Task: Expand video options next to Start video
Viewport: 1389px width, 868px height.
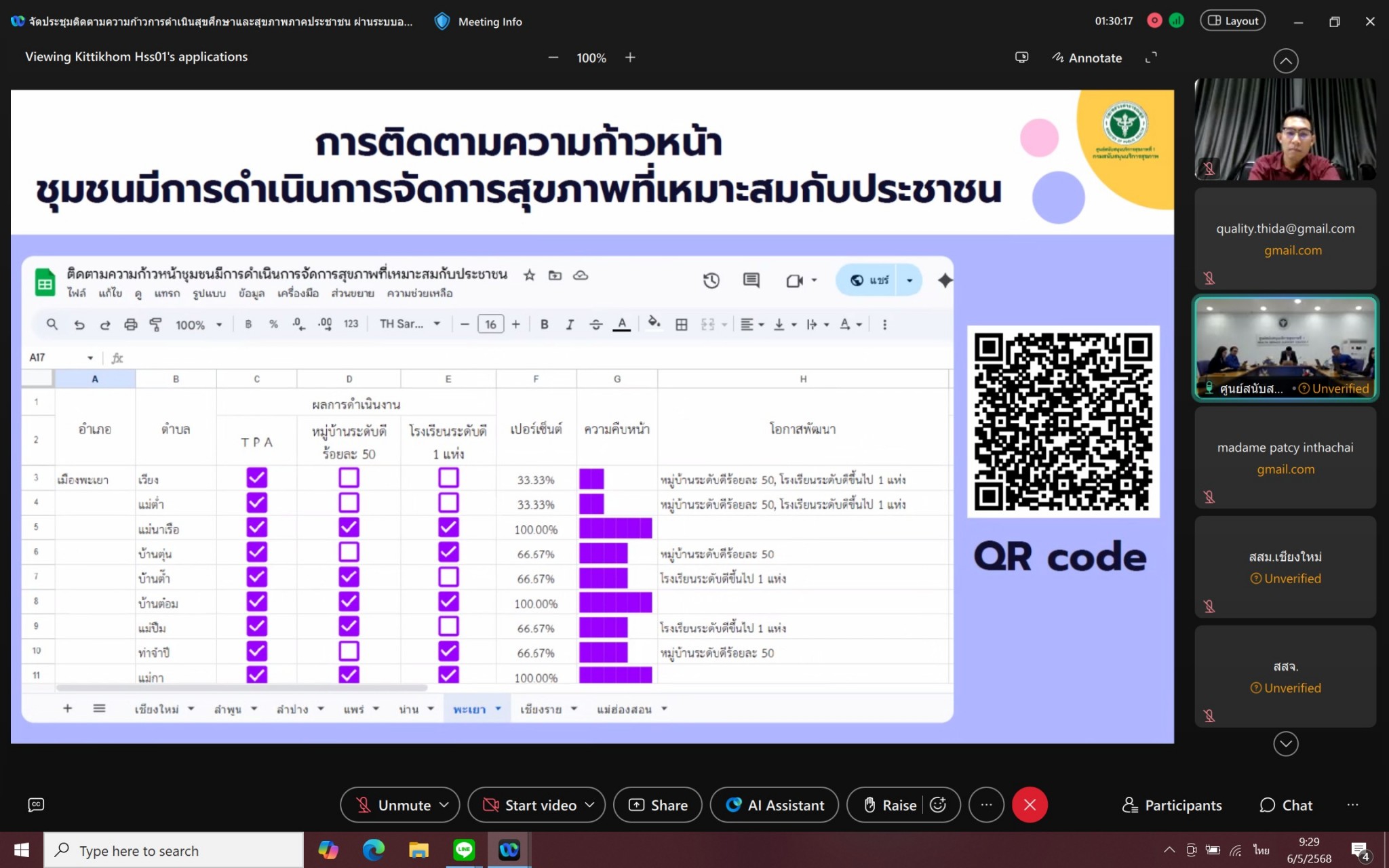Action: coord(590,805)
